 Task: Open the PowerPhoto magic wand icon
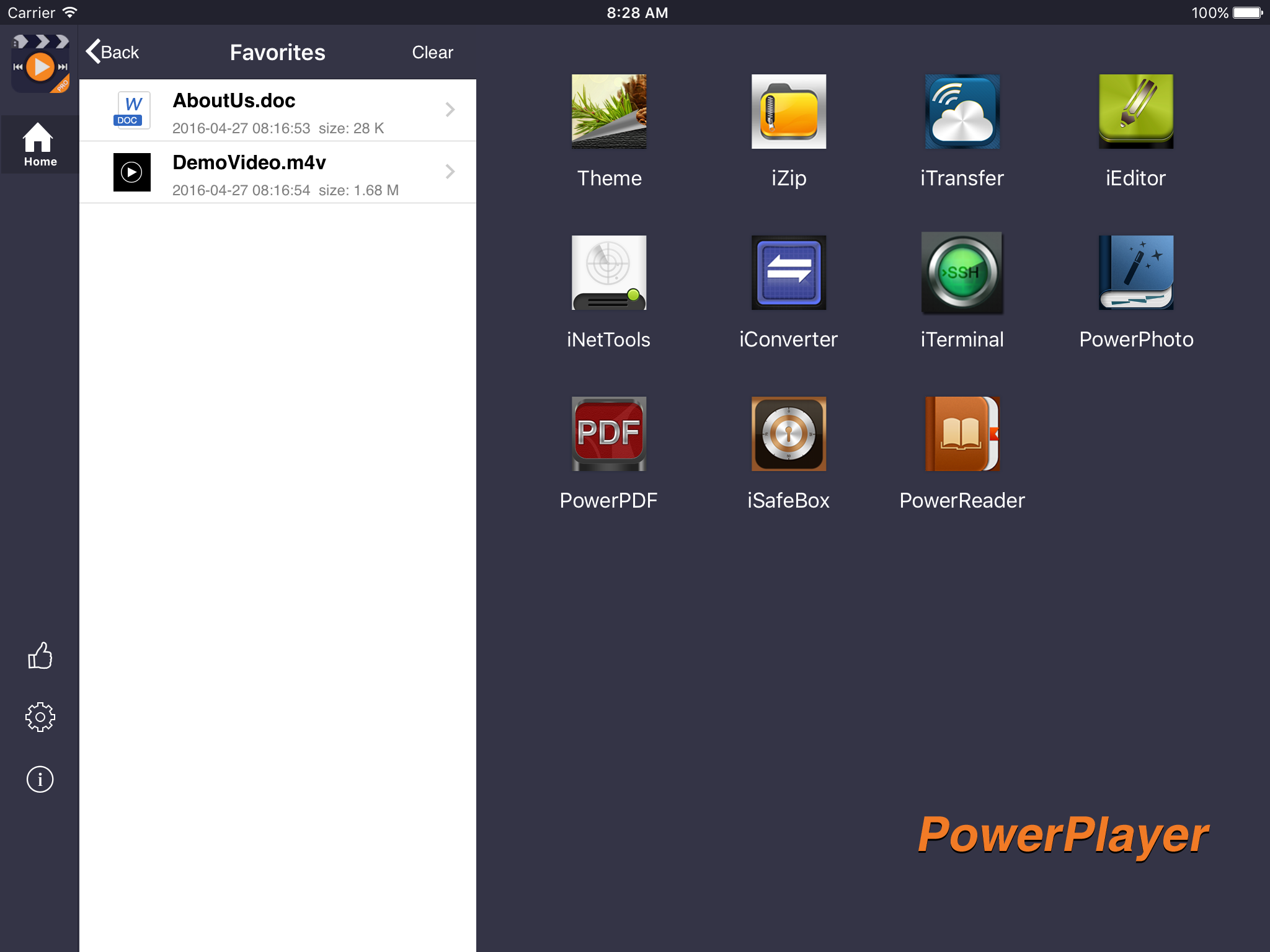[1135, 273]
